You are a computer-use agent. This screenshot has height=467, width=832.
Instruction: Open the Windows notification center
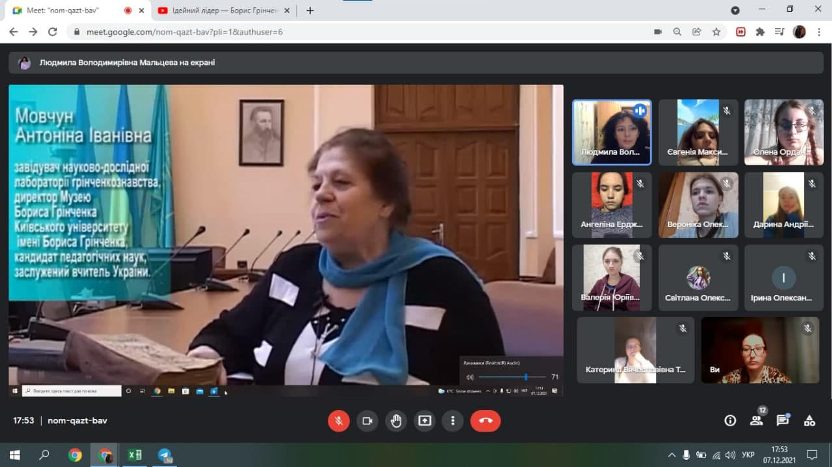tap(812, 455)
